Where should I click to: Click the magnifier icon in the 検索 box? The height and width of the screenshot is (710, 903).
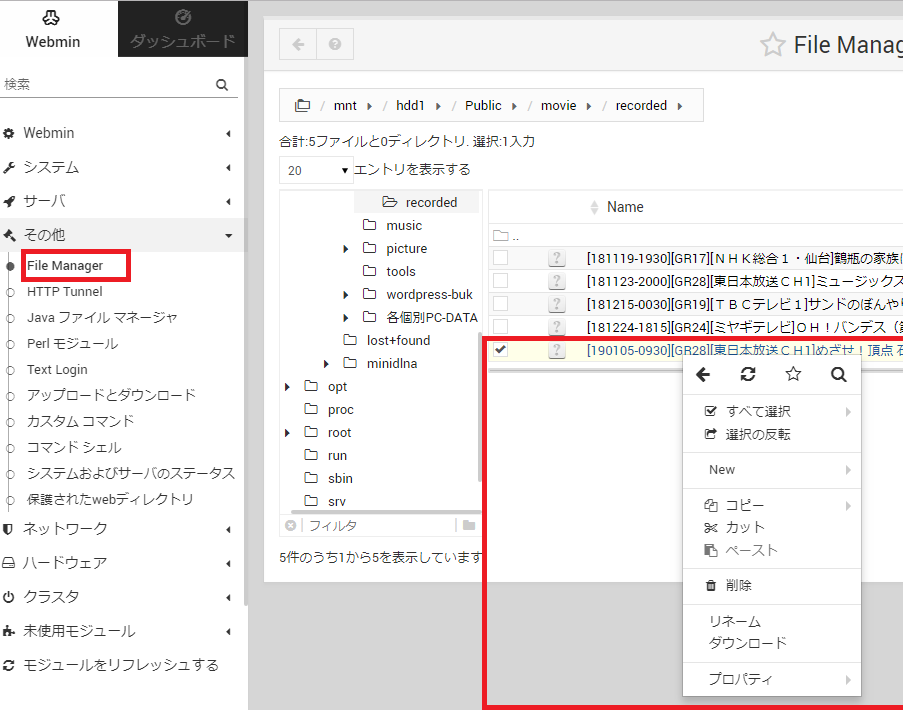[222, 85]
